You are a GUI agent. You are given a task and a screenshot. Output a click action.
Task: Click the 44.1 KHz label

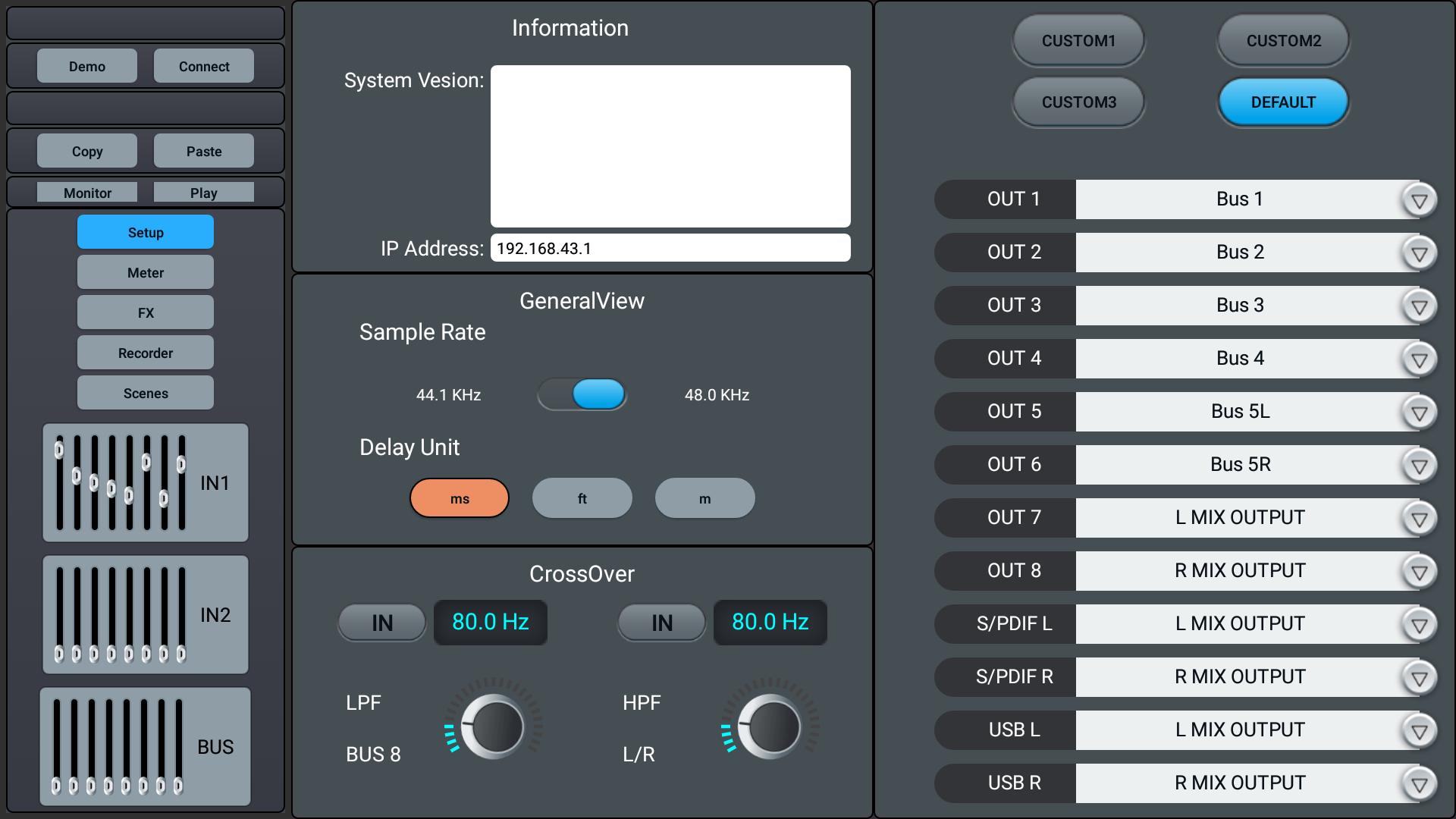[x=448, y=395]
